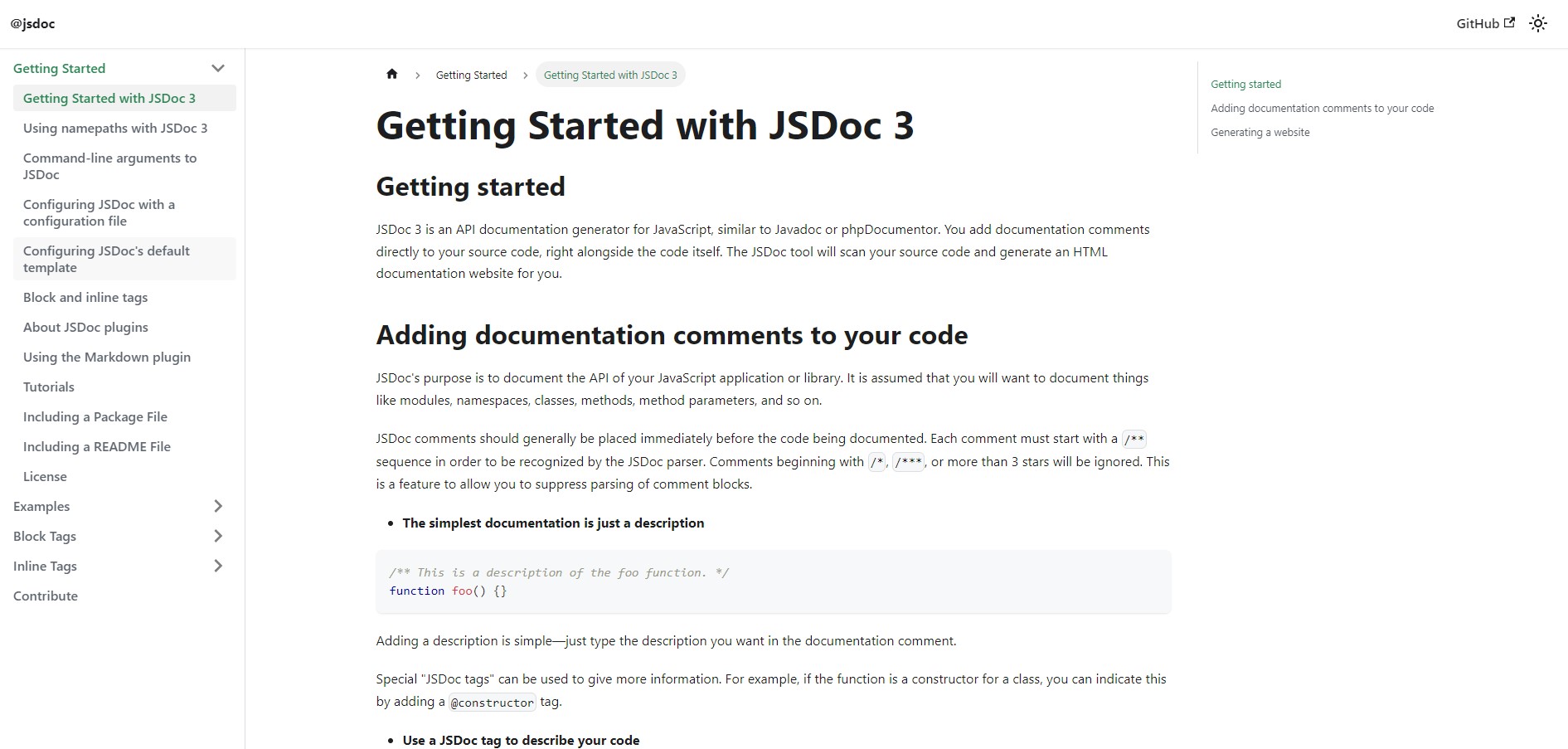The width and height of the screenshot is (1568, 749).
Task: Select Configuring JSDoc's default template
Action: click(106, 260)
